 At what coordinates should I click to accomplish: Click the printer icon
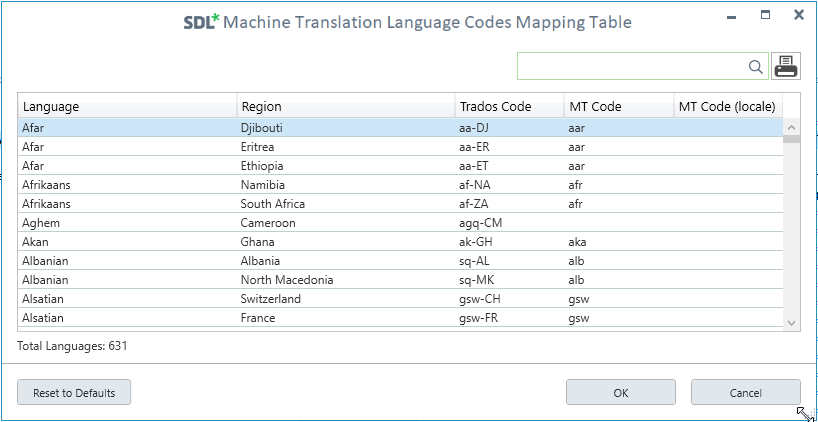[786, 66]
